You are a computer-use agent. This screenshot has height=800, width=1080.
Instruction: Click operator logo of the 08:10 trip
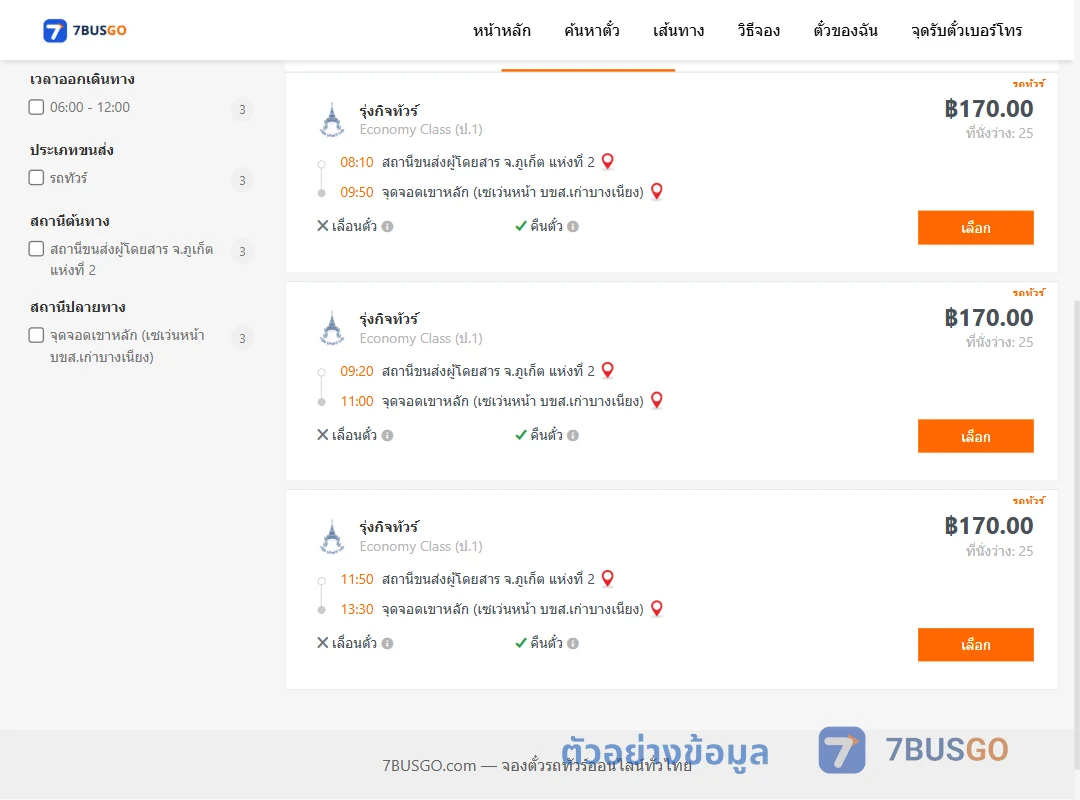pyautogui.click(x=332, y=120)
